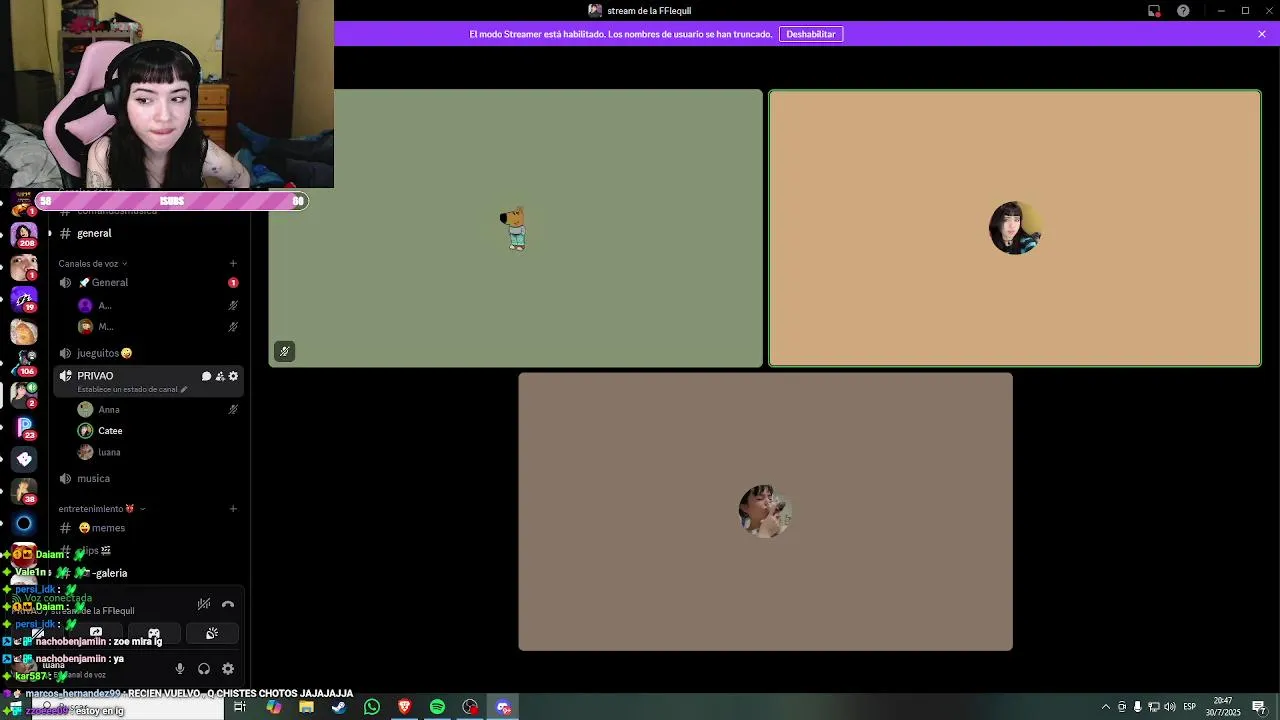Open invite people icon on PRIVAO channel

(x=220, y=376)
